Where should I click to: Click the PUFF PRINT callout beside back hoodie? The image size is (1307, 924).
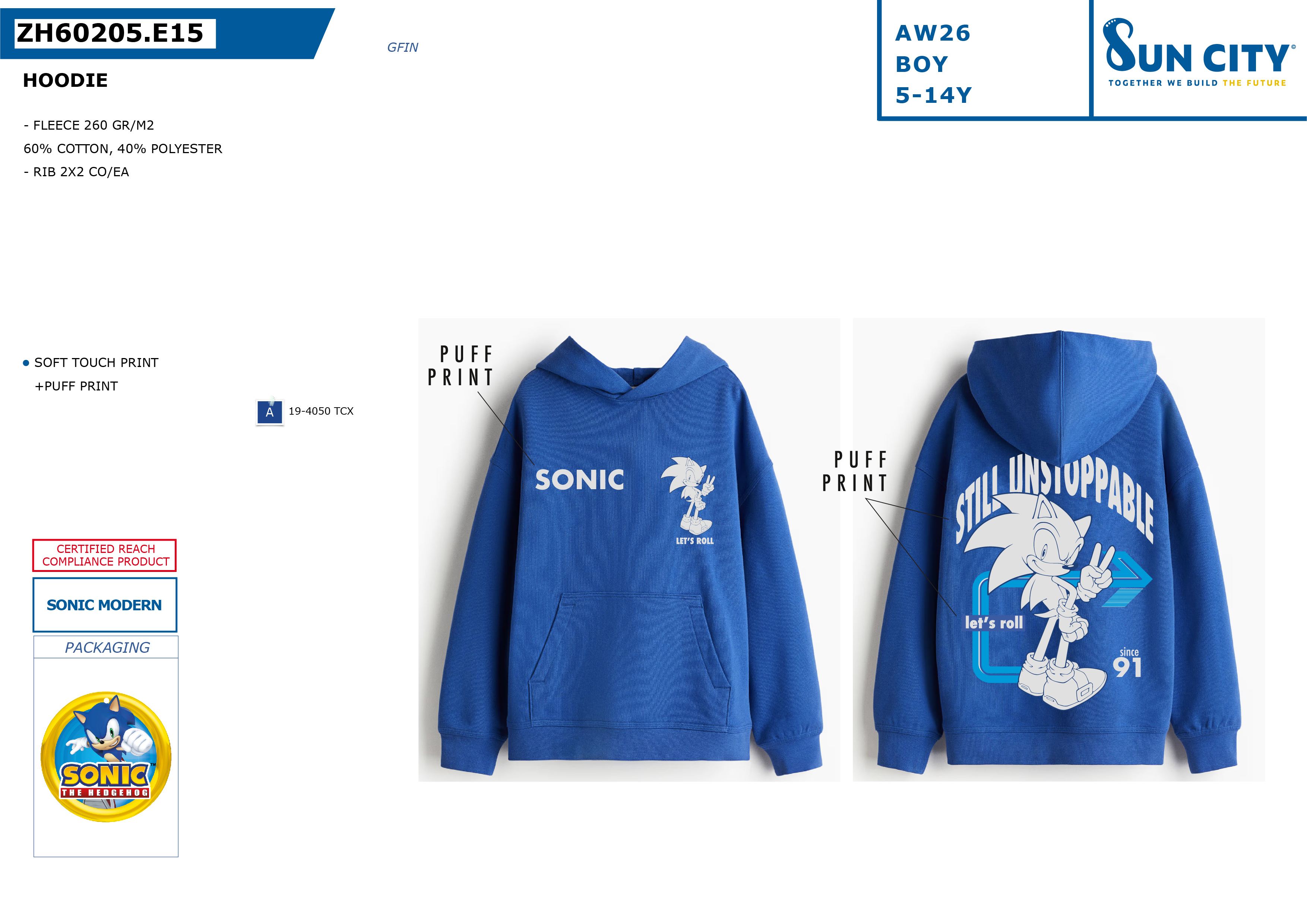(855, 471)
